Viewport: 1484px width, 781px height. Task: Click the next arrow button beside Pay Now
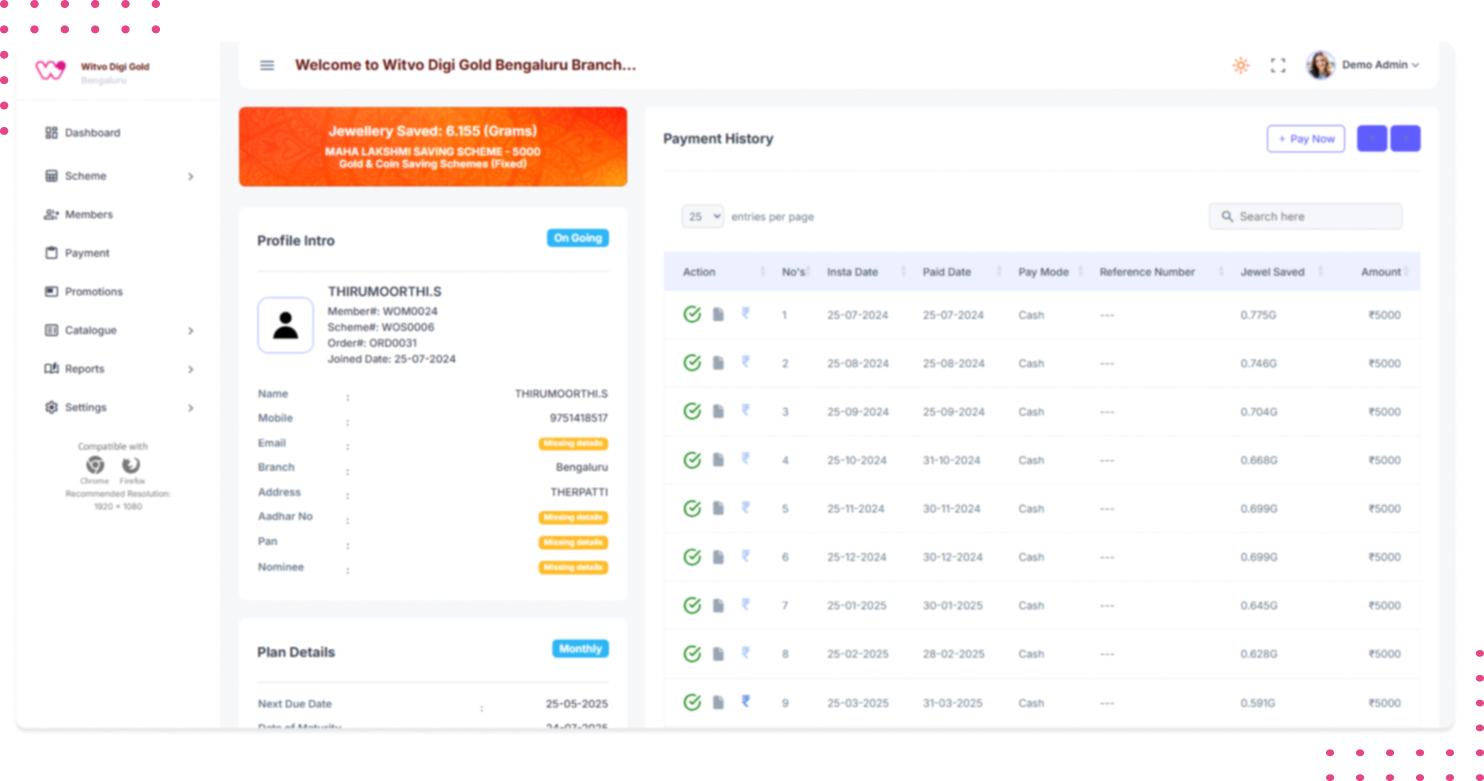(1405, 139)
